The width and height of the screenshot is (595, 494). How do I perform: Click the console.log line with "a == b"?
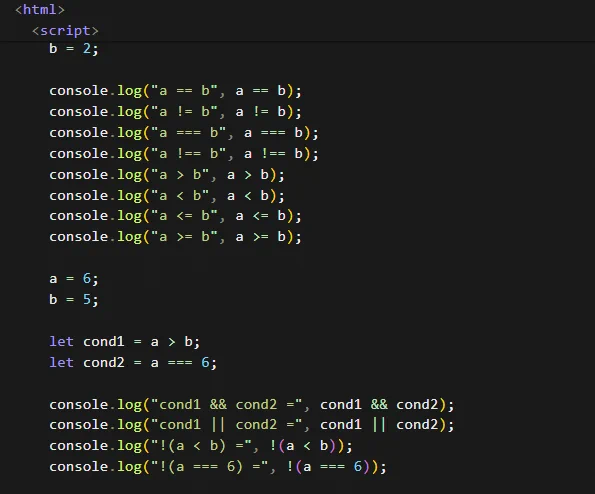pos(175,91)
